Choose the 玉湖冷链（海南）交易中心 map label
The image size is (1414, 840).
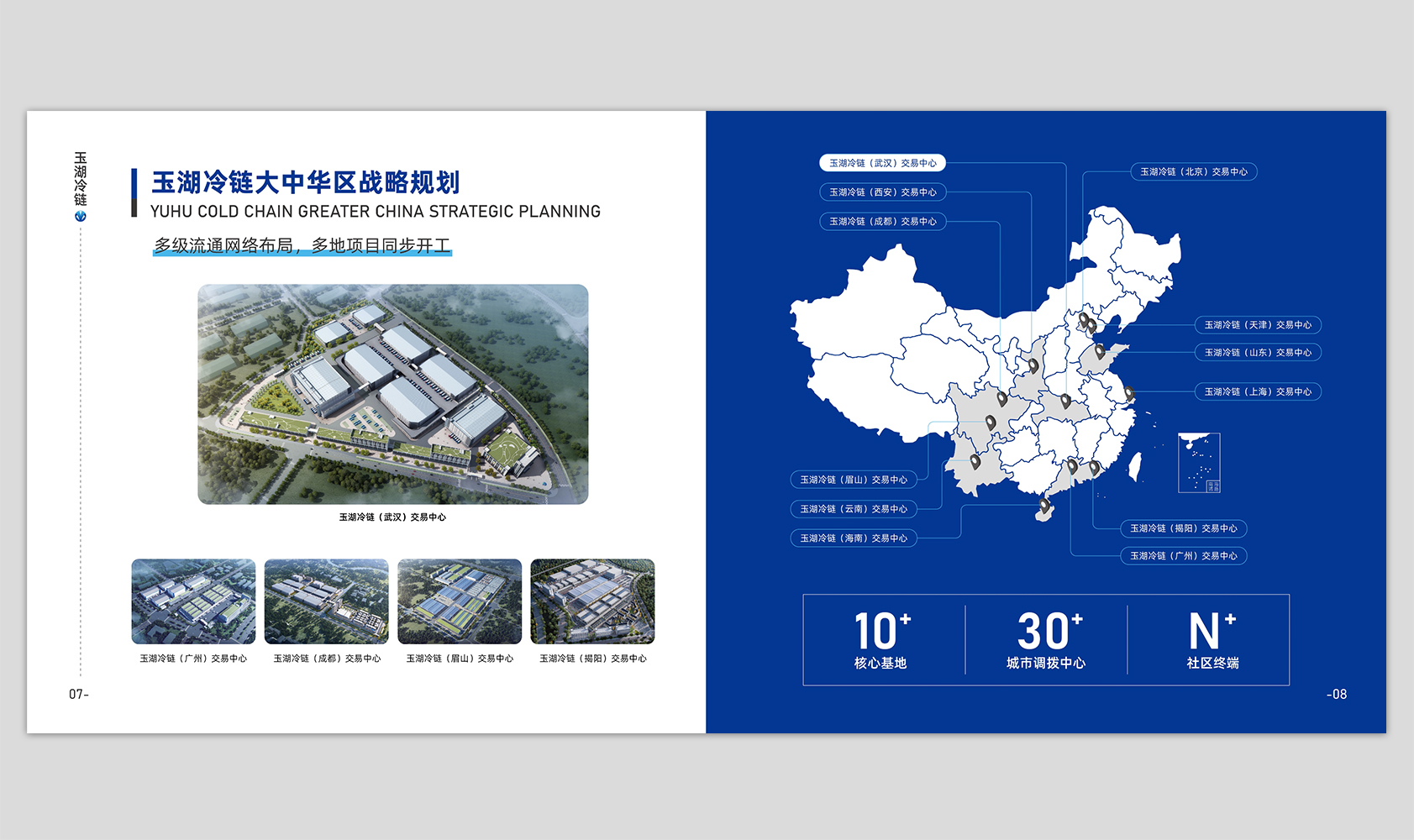[x=853, y=538]
